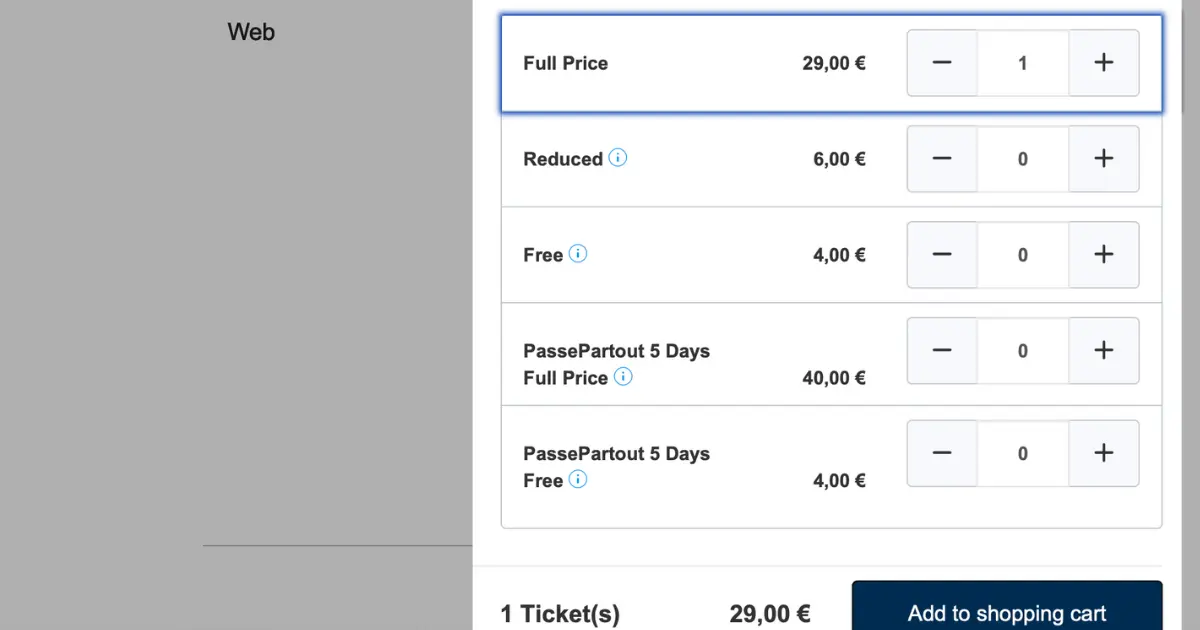1200x630 pixels.
Task: Decrease PassePartout 5 Days Full Price quantity
Action: [x=942, y=351]
